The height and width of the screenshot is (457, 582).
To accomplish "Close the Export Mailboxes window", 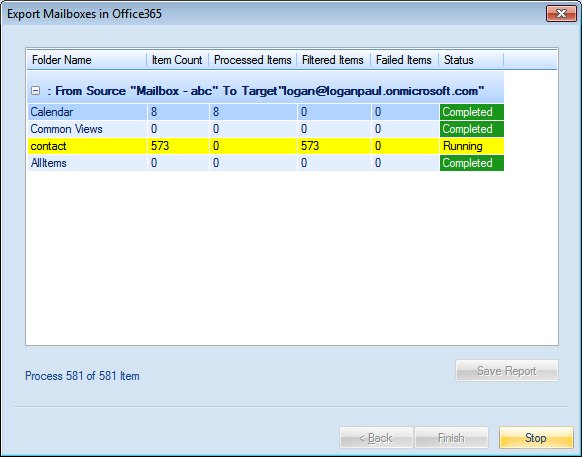I will tap(561, 14).
